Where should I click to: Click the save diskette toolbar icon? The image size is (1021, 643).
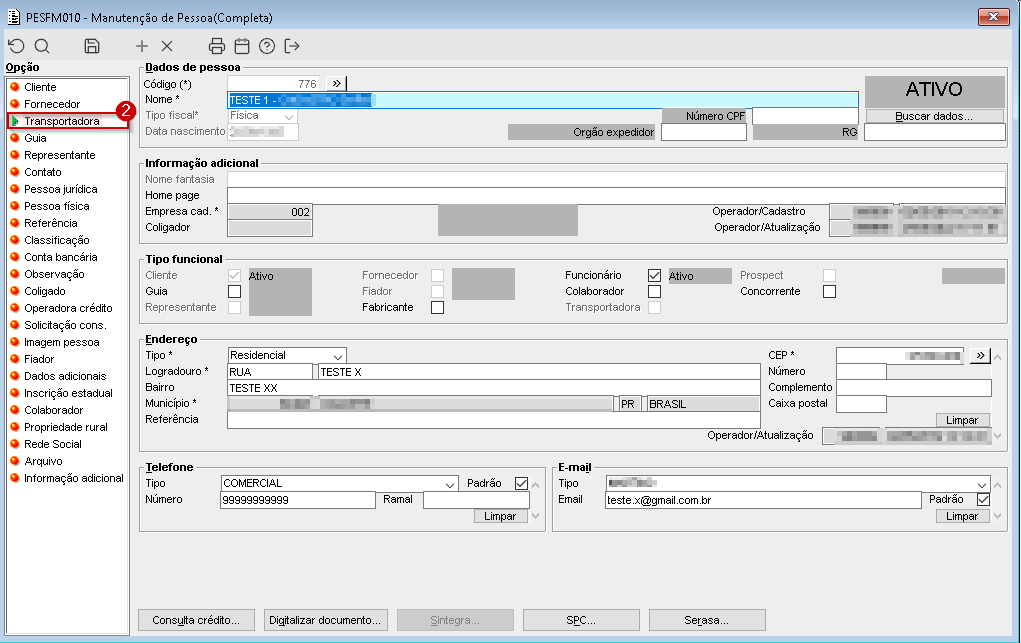[x=92, y=46]
